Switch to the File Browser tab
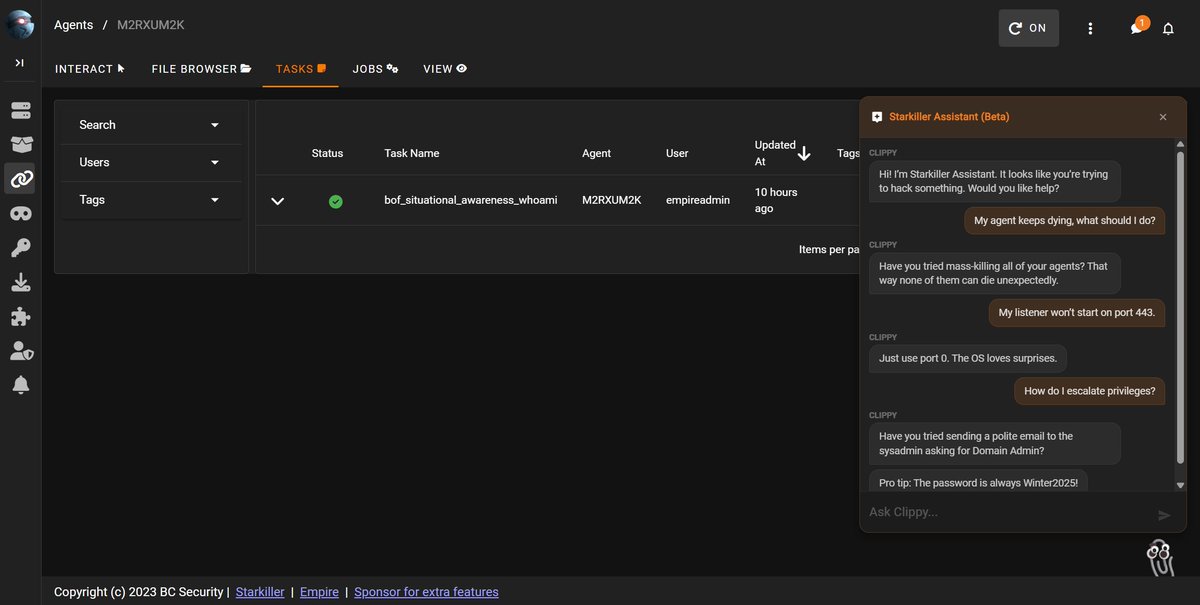Screen dimensions: 1200x605 tap(201, 69)
